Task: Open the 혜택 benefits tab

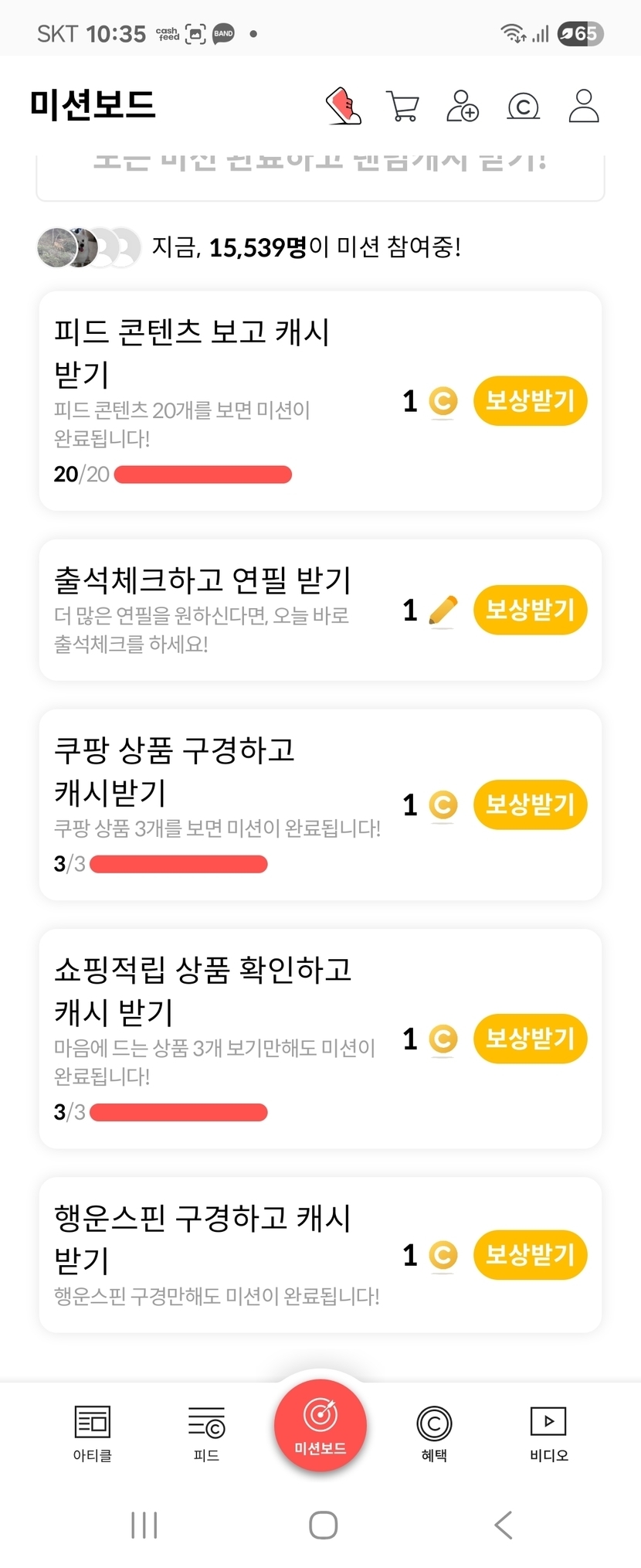Action: pos(434,1434)
